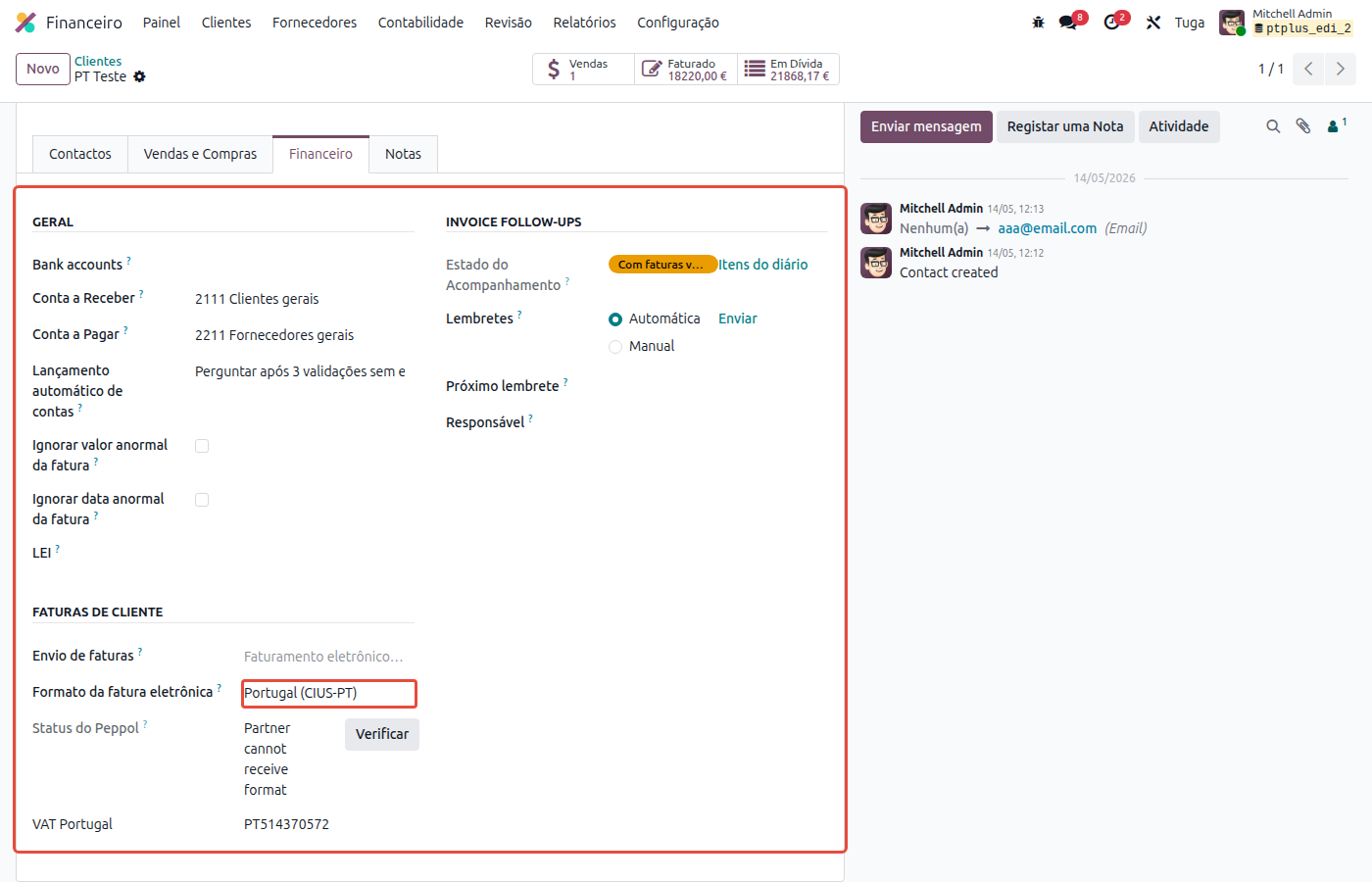Image resolution: width=1372 pixels, height=882 pixels.
Task: Open the Itens do diário link
Action: pyautogui.click(x=763, y=265)
